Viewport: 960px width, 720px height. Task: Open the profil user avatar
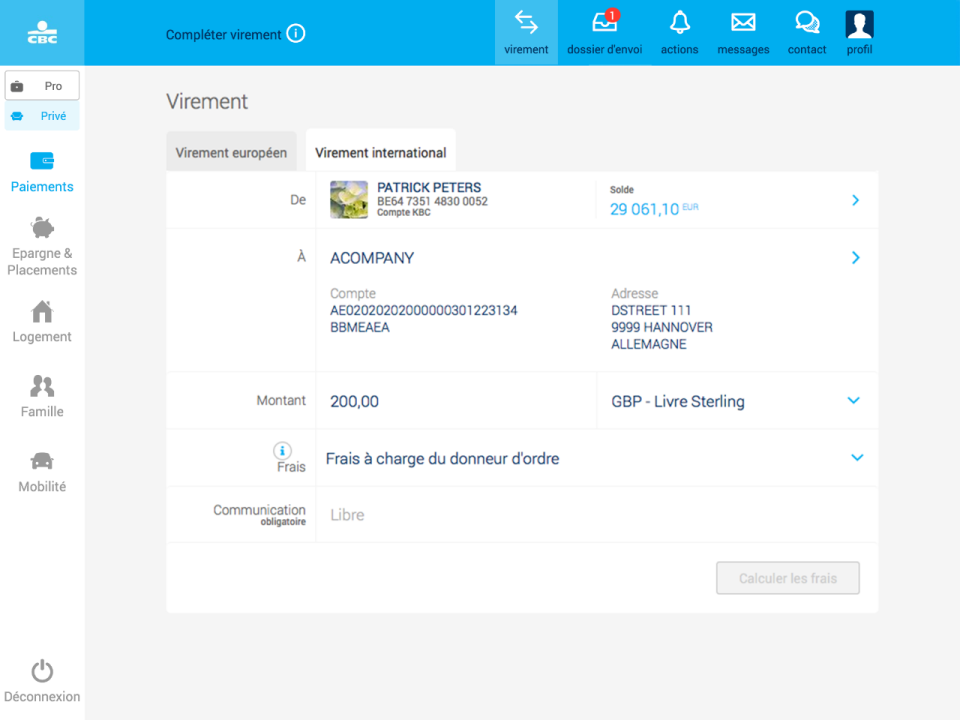[x=859, y=32]
